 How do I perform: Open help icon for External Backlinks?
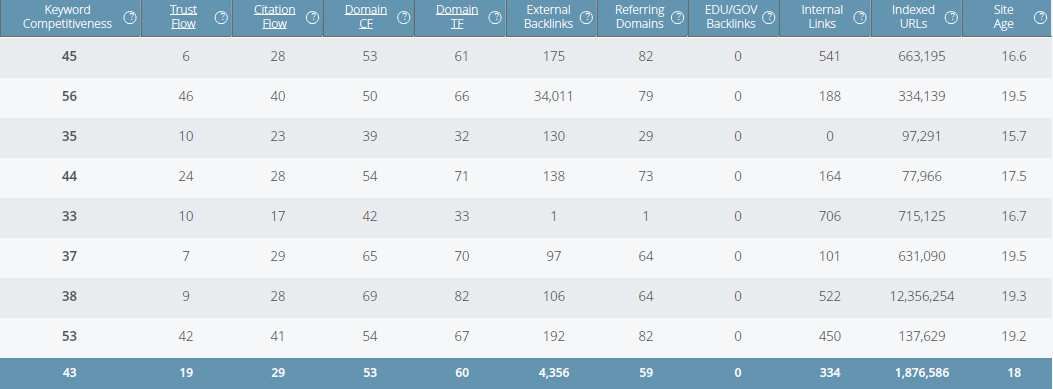tap(586, 17)
